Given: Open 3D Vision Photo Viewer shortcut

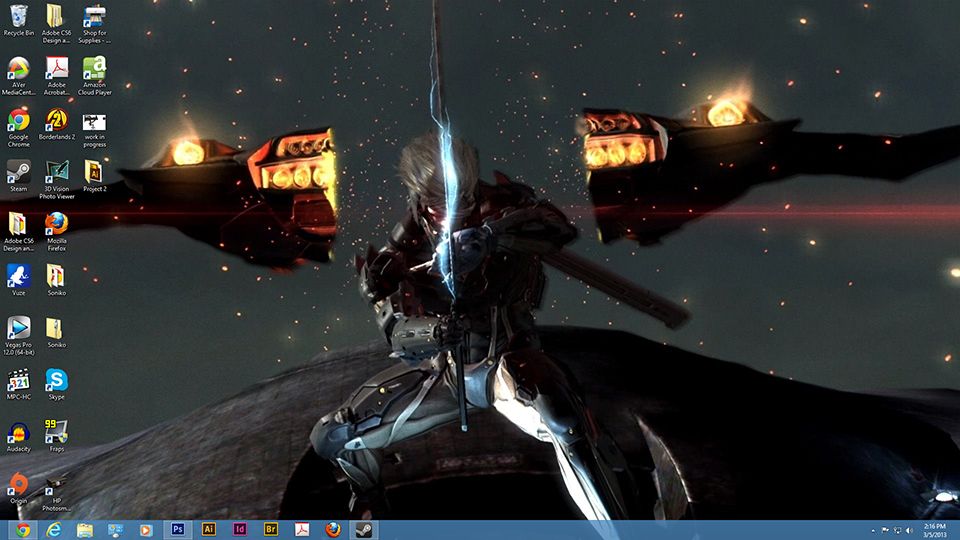Looking at the screenshot, I should pyautogui.click(x=56, y=180).
